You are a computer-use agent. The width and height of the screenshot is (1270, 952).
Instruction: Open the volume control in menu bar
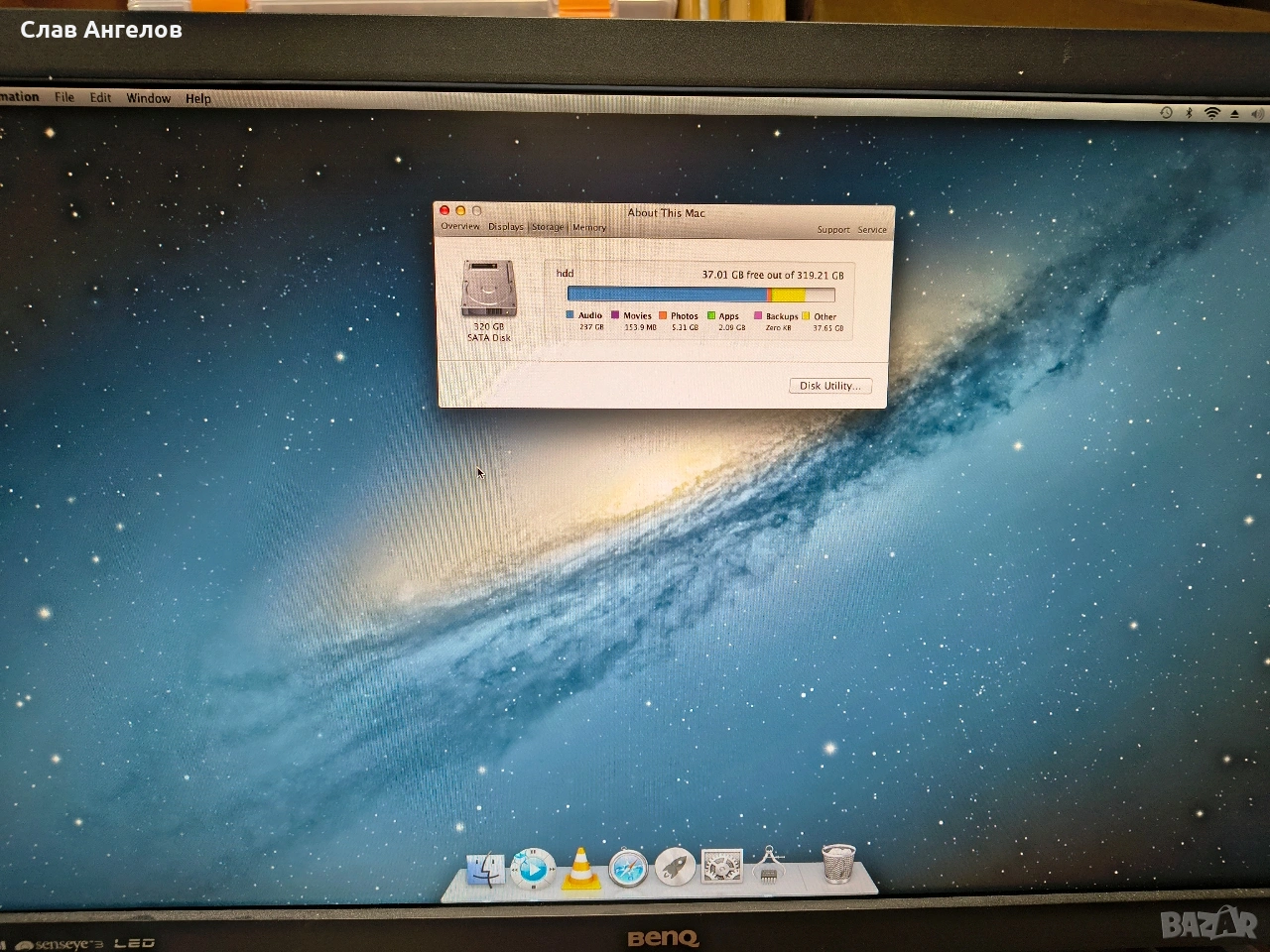pos(1257,114)
